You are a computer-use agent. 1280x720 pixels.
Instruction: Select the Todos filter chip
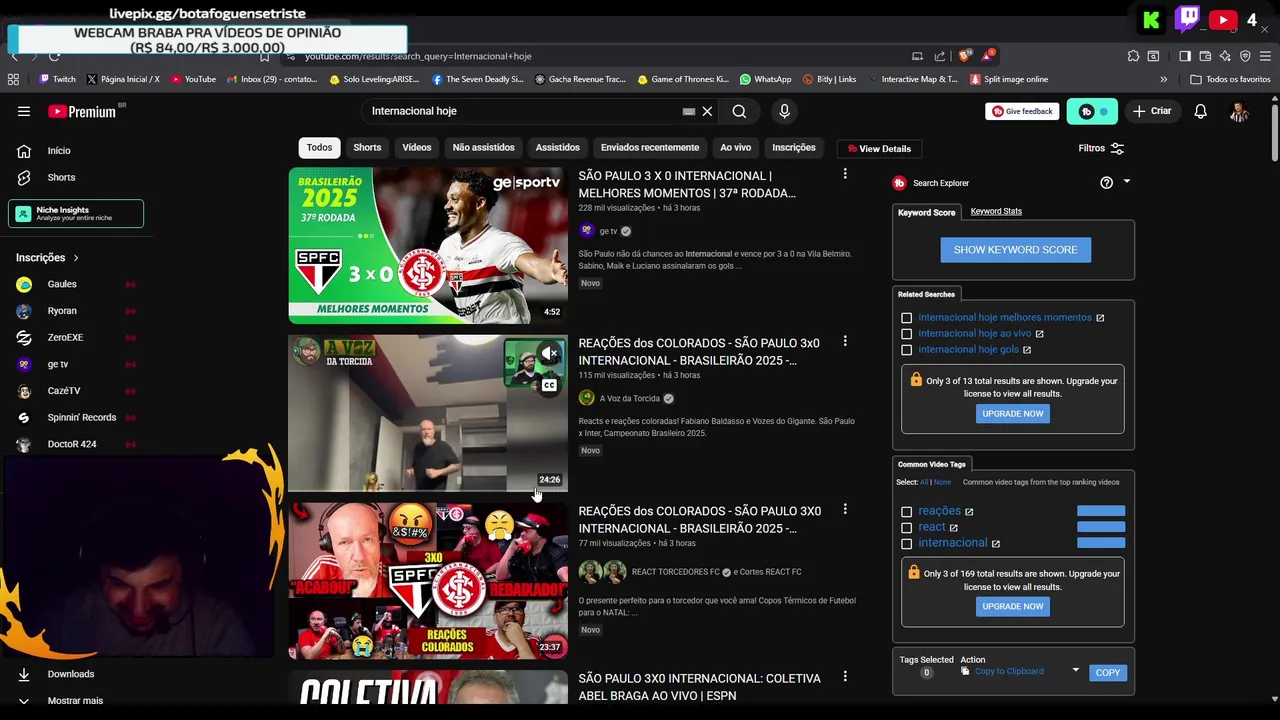[319, 148]
